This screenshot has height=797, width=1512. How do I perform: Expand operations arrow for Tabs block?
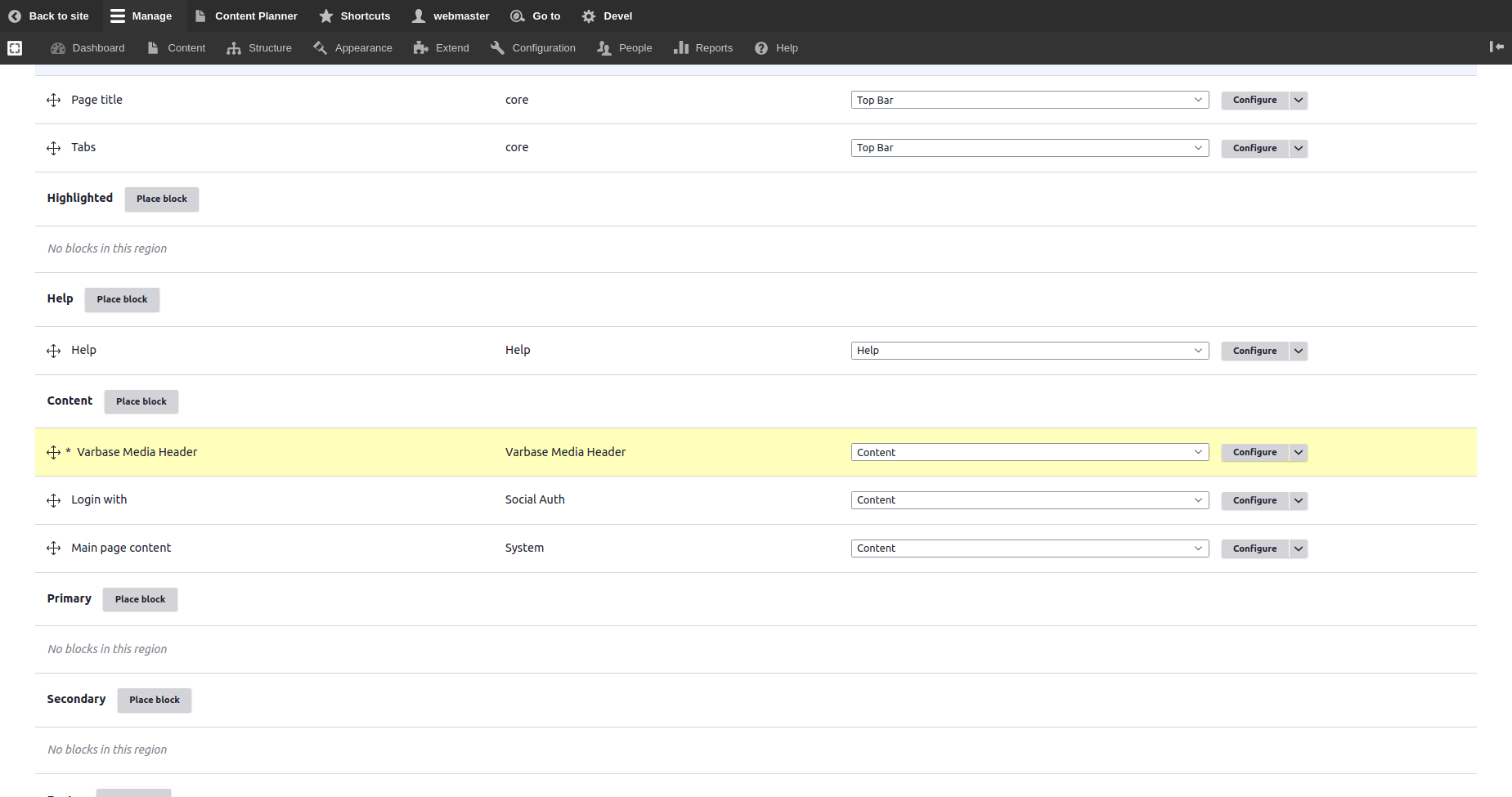pyautogui.click(x=1299, y=148)
